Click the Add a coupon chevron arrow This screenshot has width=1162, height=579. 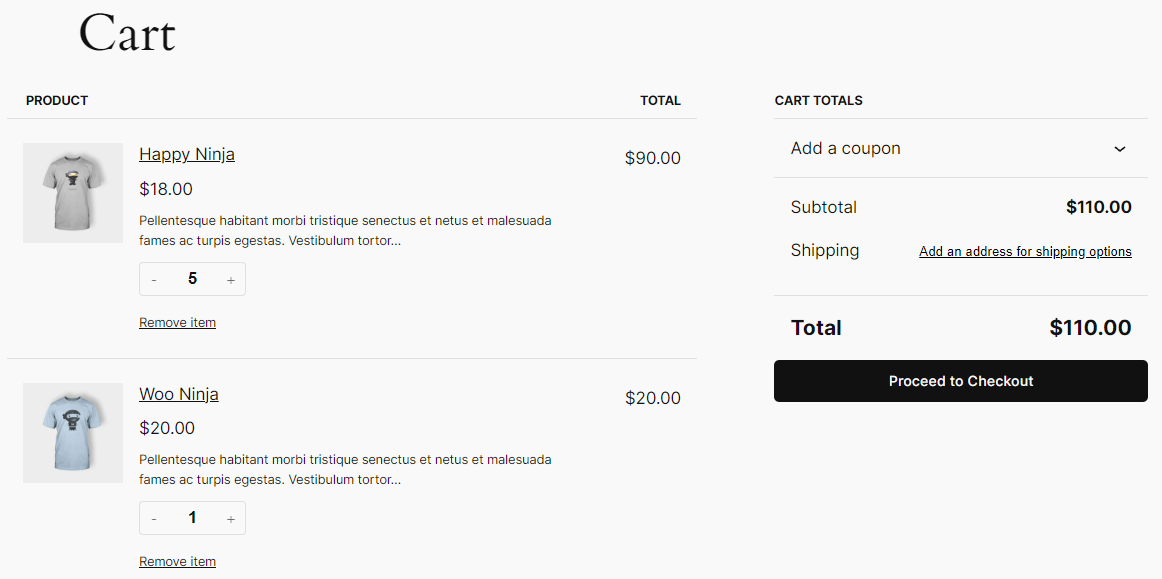1119,149
